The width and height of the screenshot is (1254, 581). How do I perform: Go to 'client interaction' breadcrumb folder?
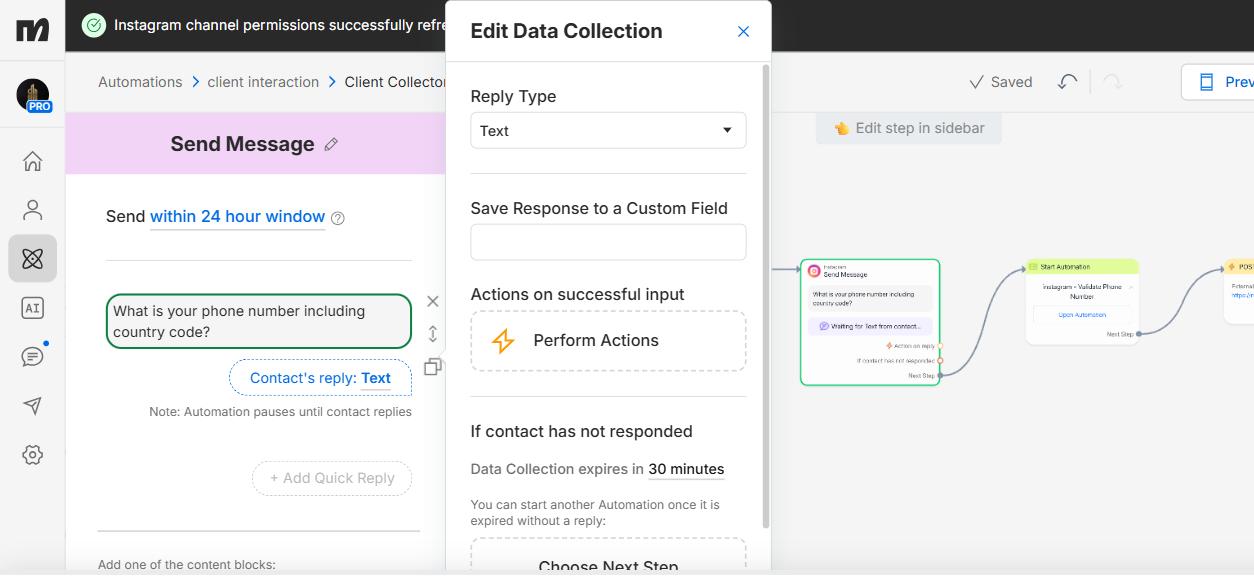click(x=263, y=82)
